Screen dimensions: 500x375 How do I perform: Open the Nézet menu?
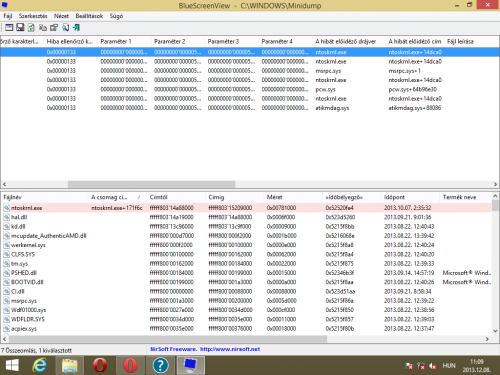coord(61,16)
